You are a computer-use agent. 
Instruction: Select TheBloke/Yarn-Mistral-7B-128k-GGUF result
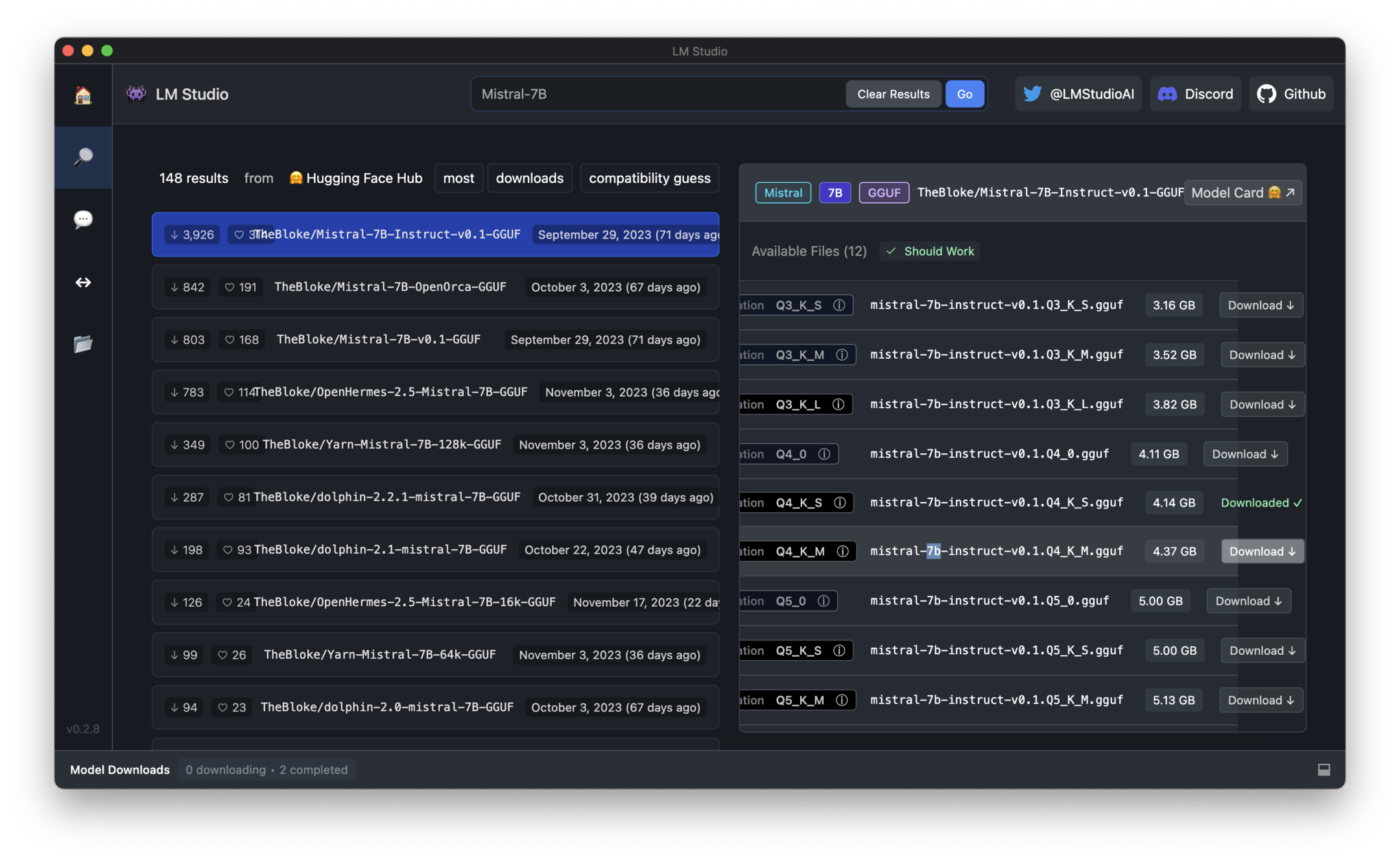tap(435, 444)
